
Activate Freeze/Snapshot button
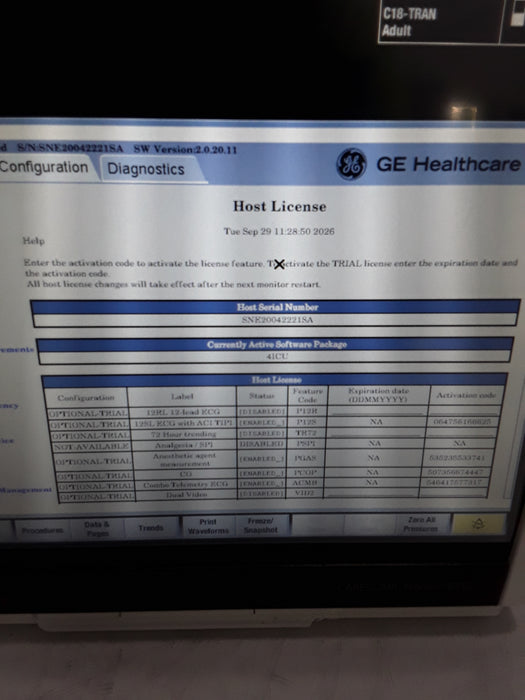tap(261, 525)
